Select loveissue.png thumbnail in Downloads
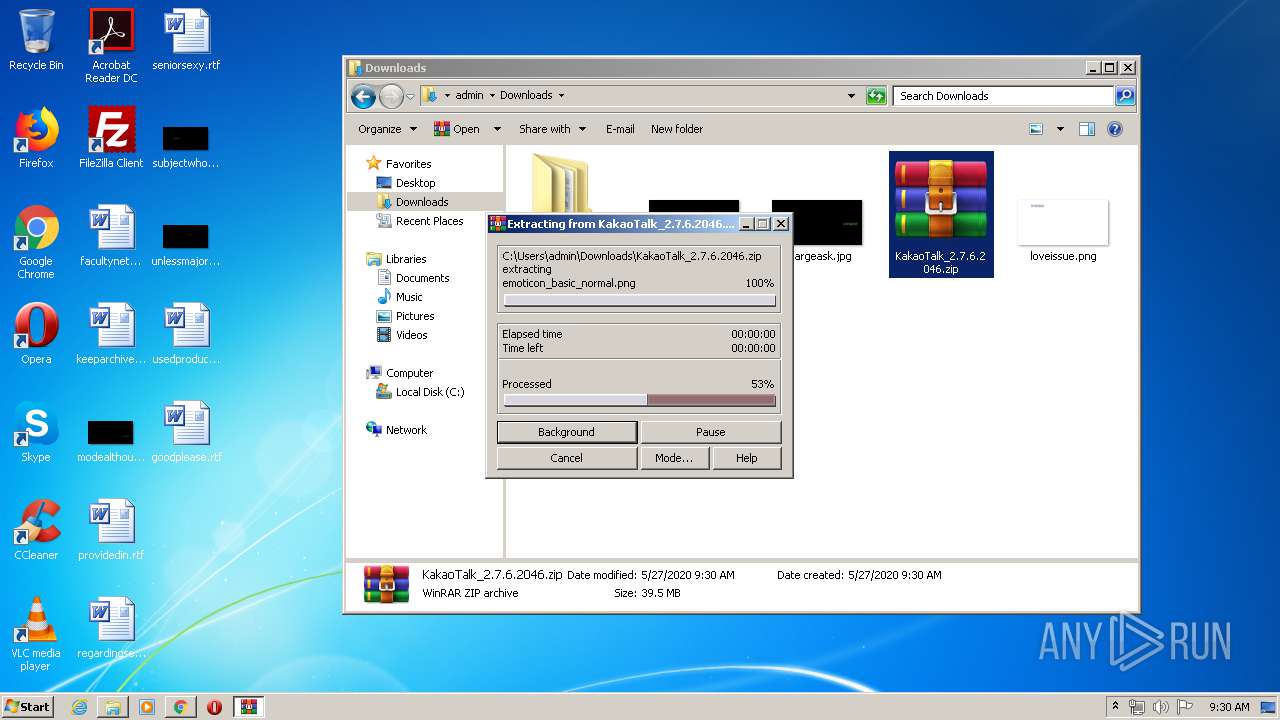 coord(1063,230)
